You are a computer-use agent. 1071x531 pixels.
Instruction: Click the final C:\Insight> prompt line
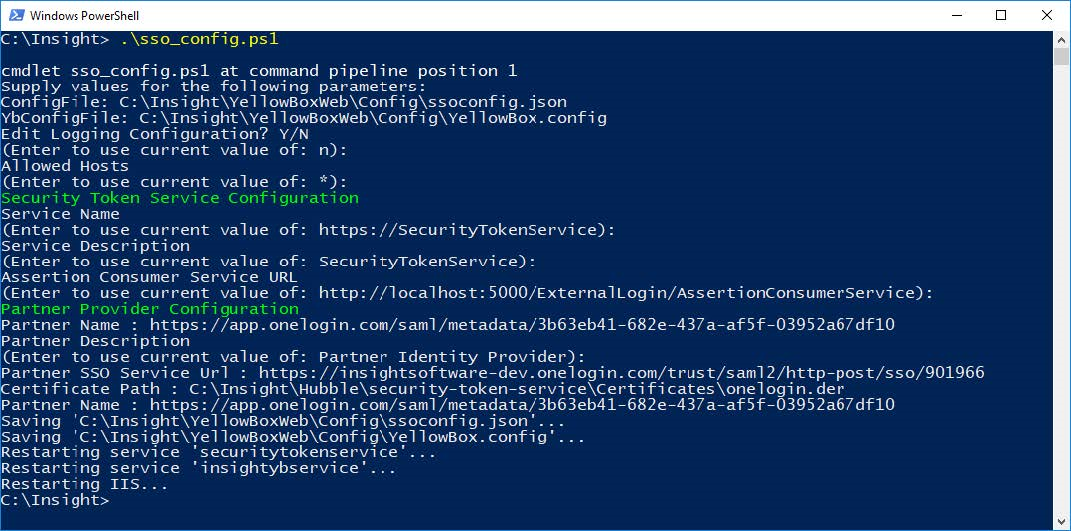tap(55, 500)
